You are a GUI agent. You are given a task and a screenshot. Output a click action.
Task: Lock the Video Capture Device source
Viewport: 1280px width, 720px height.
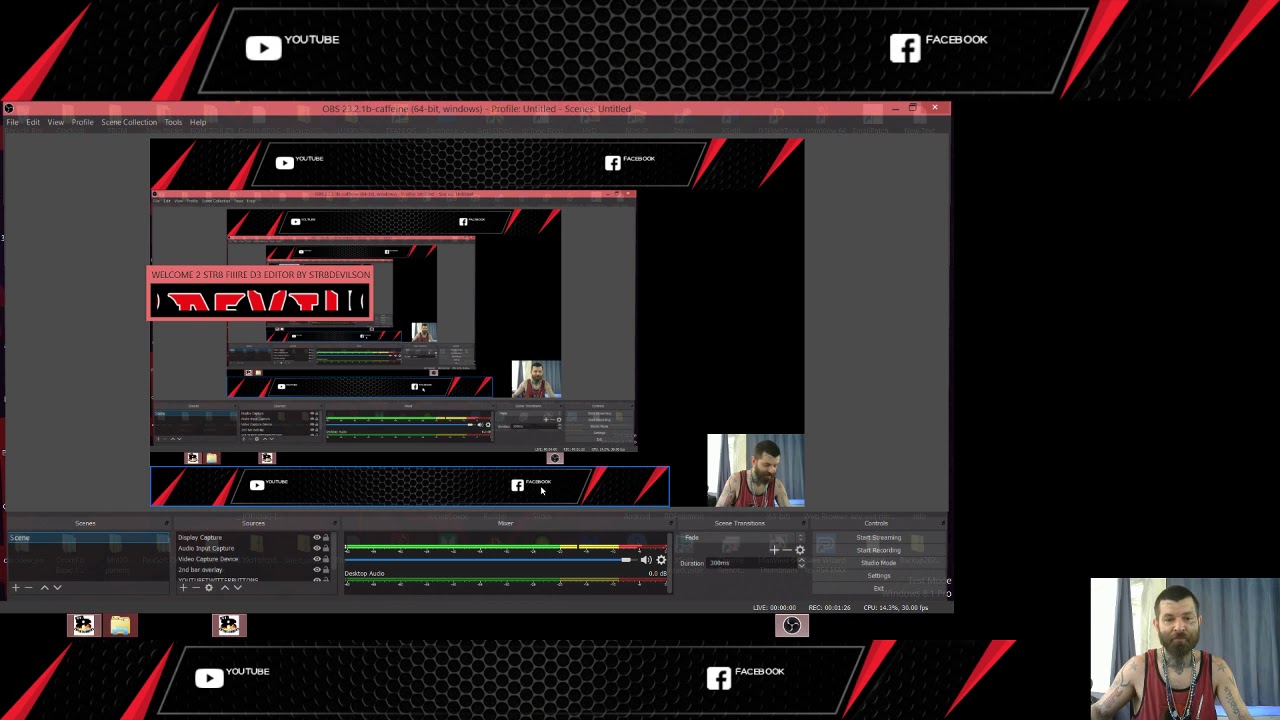[x=326, y=559]
